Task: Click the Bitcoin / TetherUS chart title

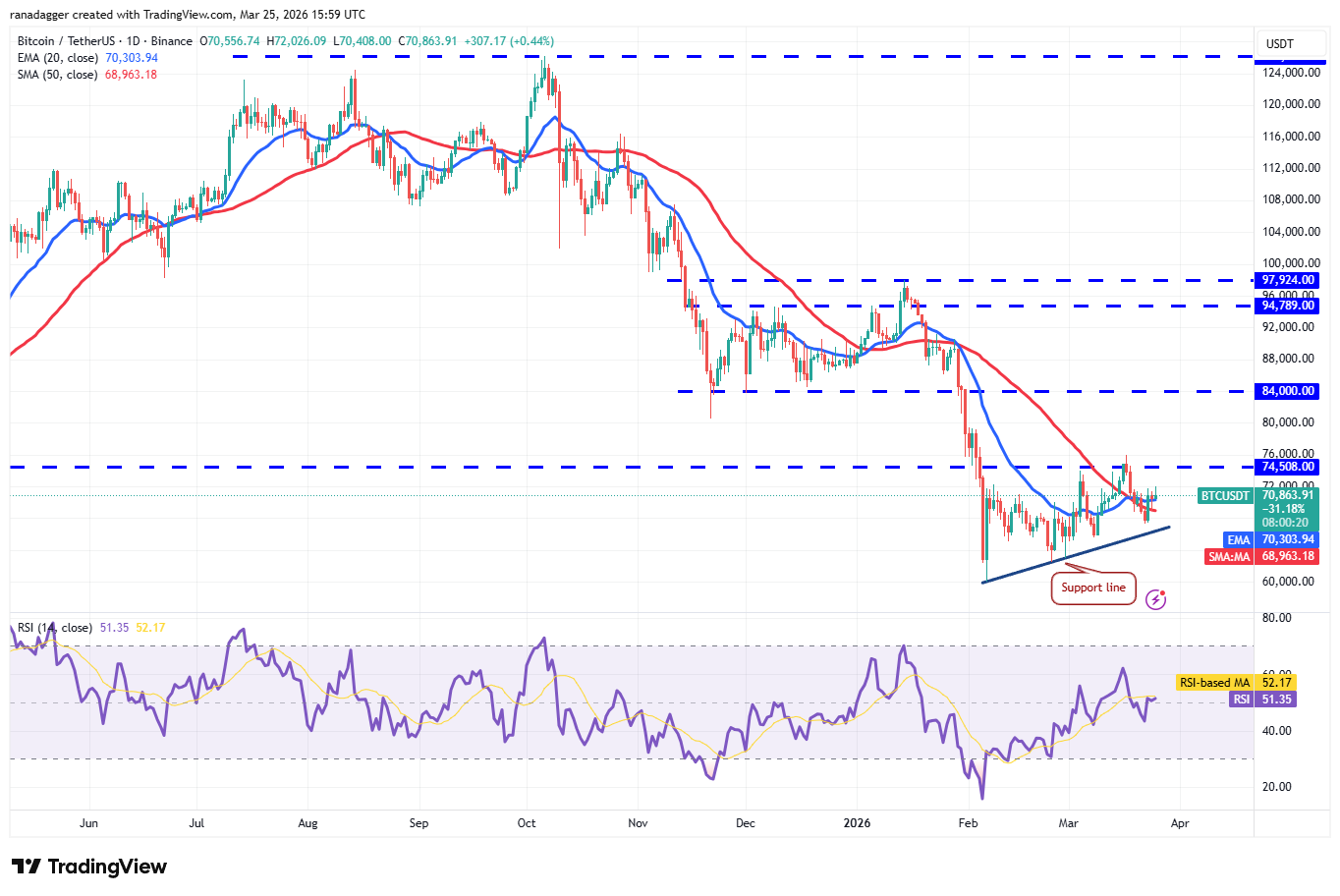Action: pyautogui.click(x=105, y=41)
